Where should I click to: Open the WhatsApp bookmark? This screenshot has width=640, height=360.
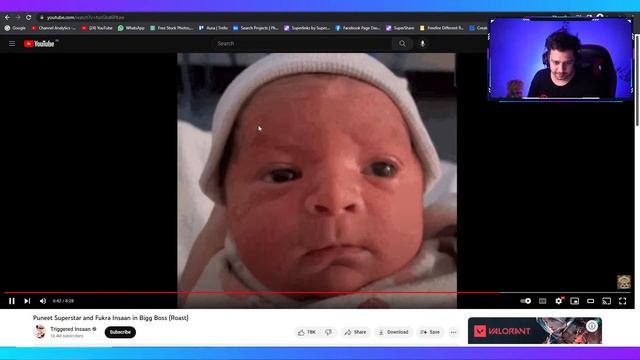click(x=131, y=28)
